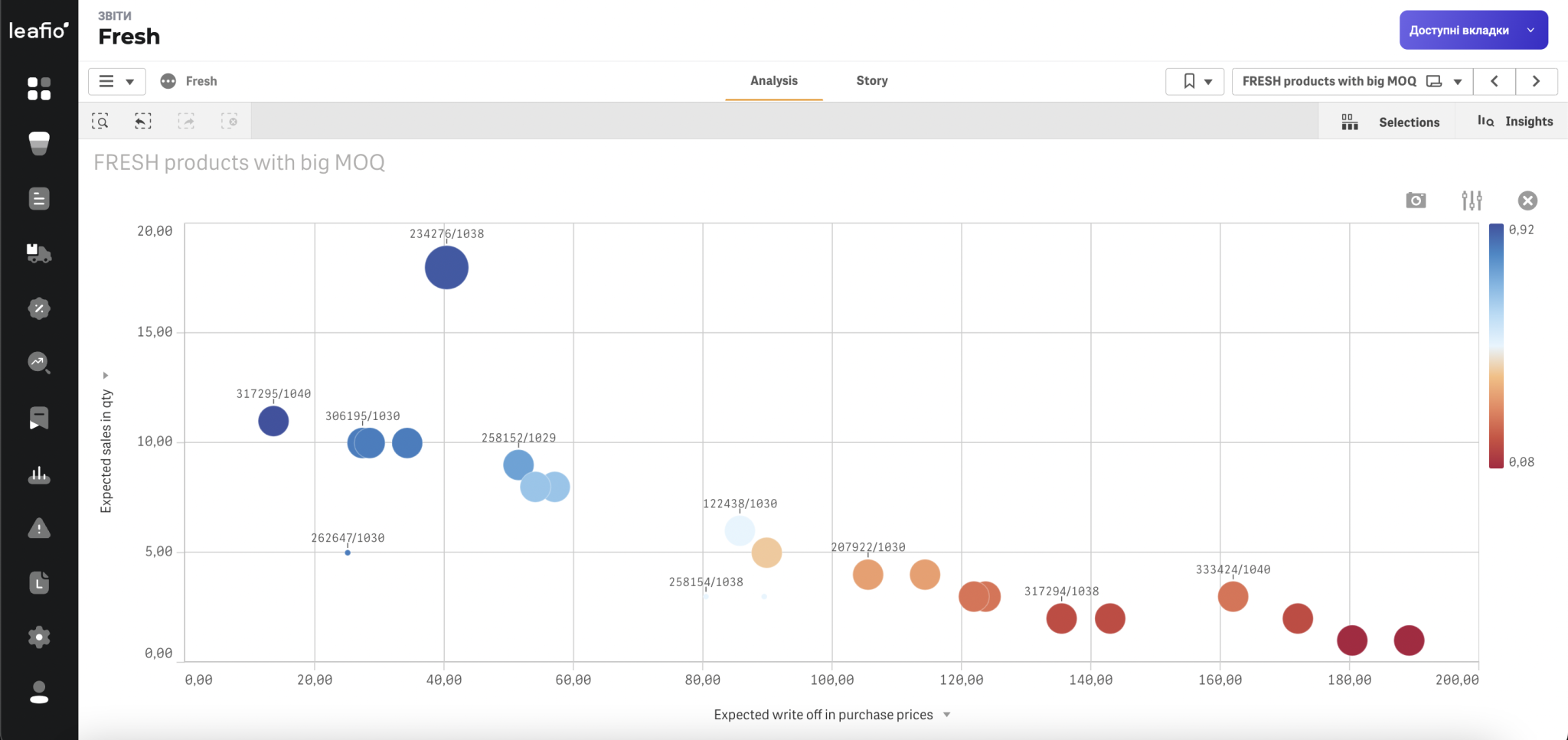
Task: Go to previous sheet
Action: 1494,81
